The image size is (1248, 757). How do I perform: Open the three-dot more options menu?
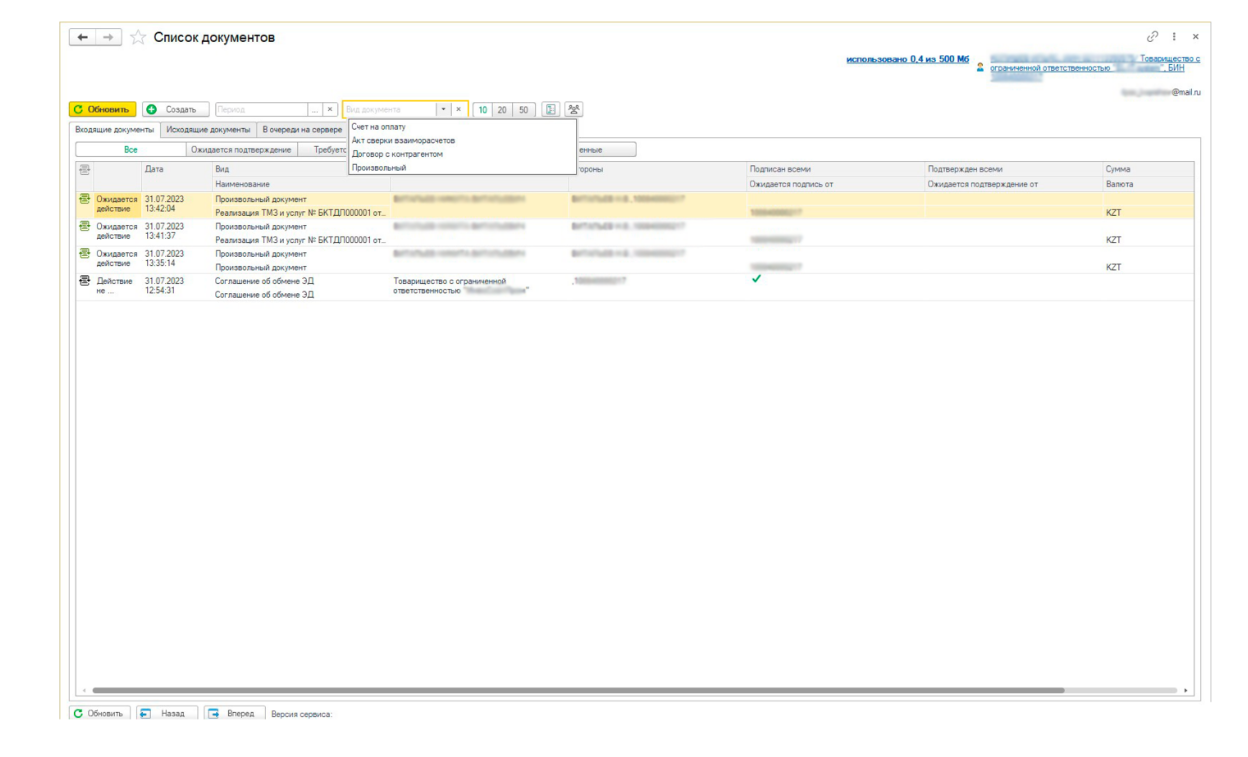coord(1174,37)
